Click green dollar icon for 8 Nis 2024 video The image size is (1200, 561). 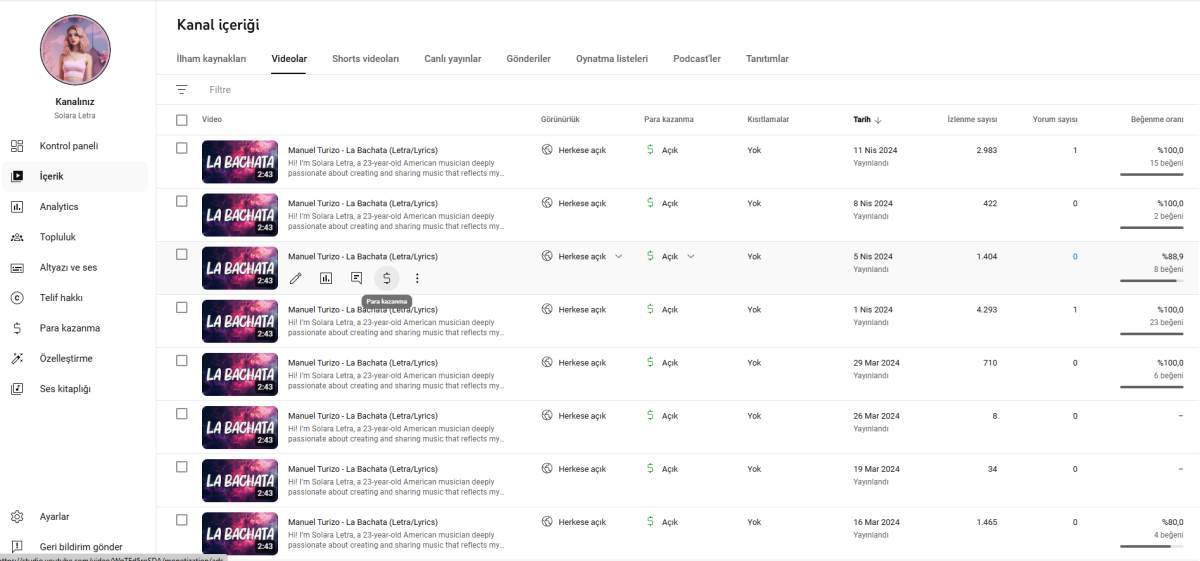(650, 203)
